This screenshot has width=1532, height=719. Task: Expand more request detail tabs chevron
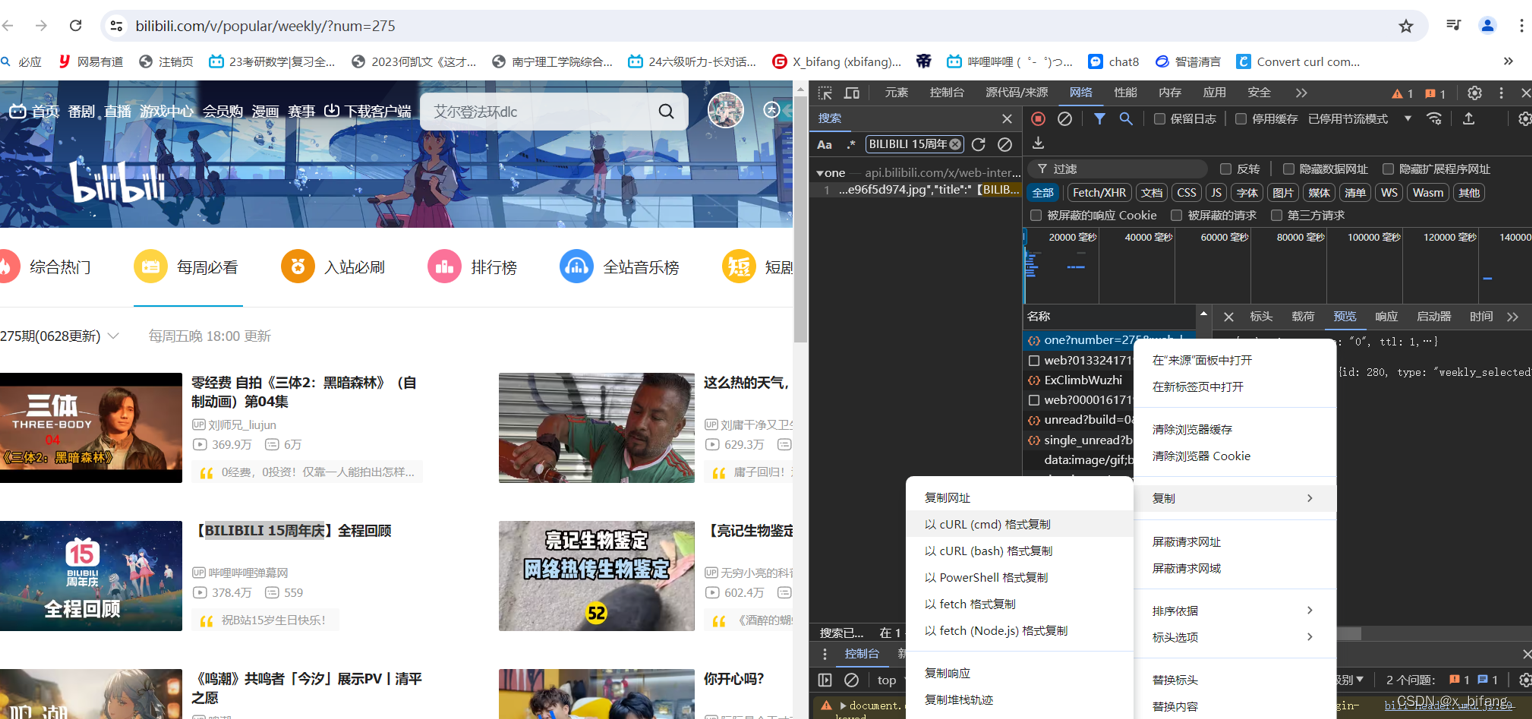(1512, 317)
